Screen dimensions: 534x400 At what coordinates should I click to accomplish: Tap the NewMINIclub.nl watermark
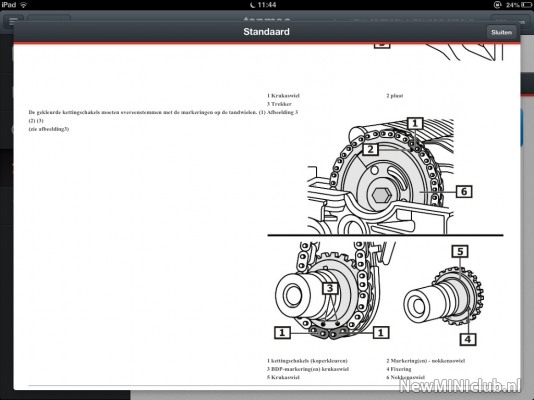[x=460, y=386]
